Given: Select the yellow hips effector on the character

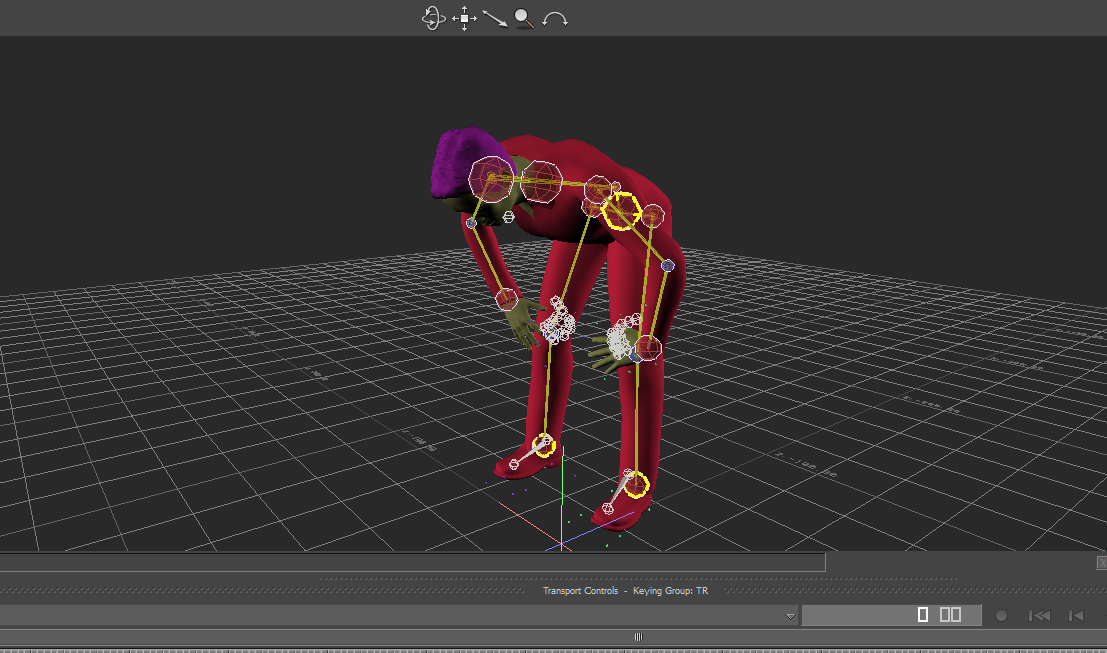Looking at the screenshot, I should (621, 211).
